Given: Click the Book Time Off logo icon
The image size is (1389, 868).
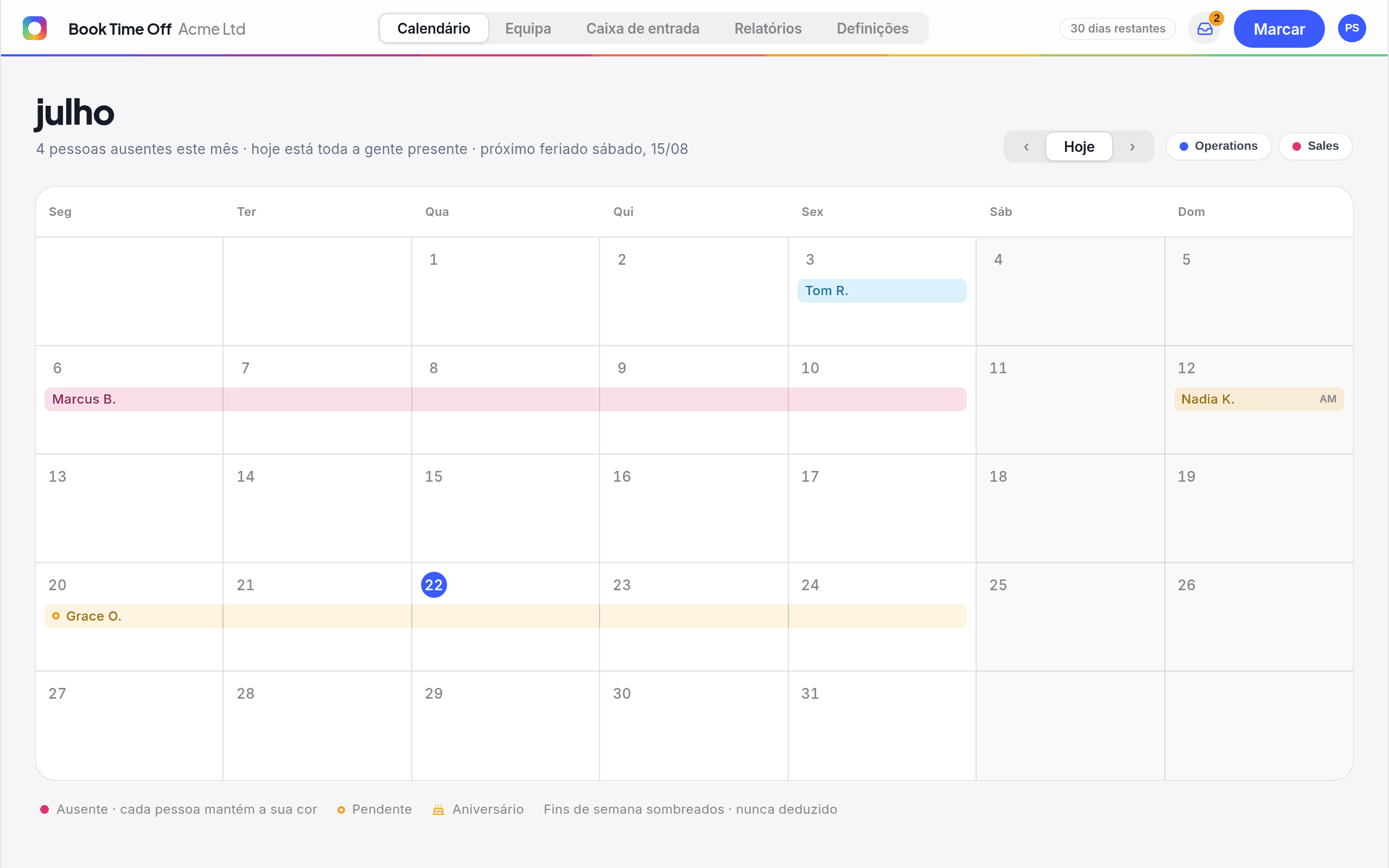Looking at the screenshot, I should (34, 28).
